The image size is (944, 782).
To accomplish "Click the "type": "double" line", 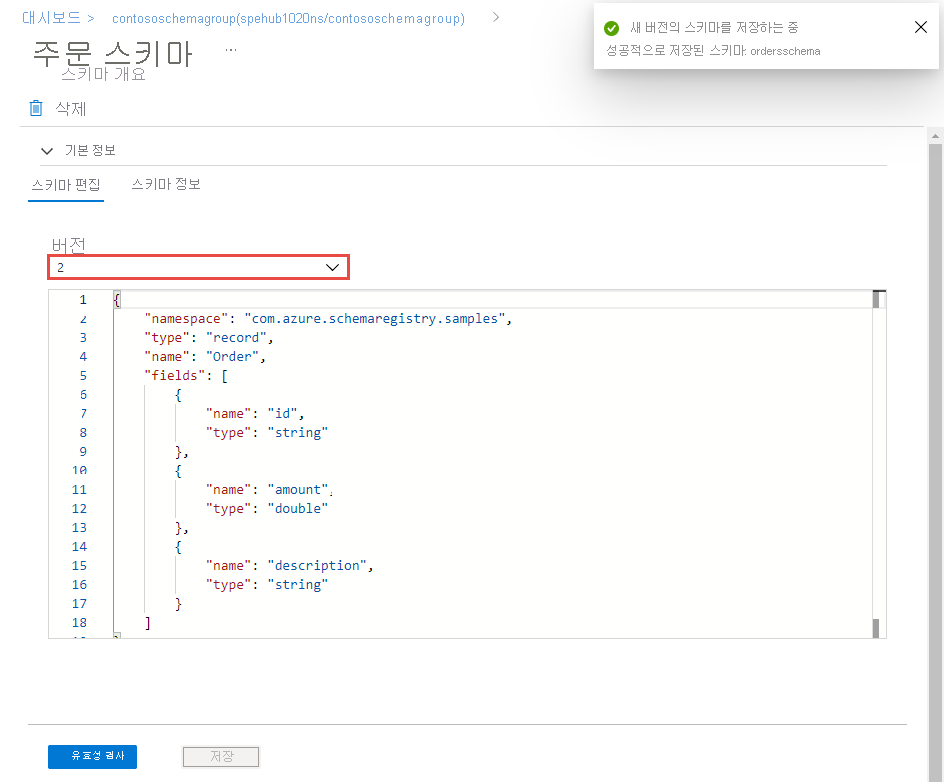I will point(267,509).
